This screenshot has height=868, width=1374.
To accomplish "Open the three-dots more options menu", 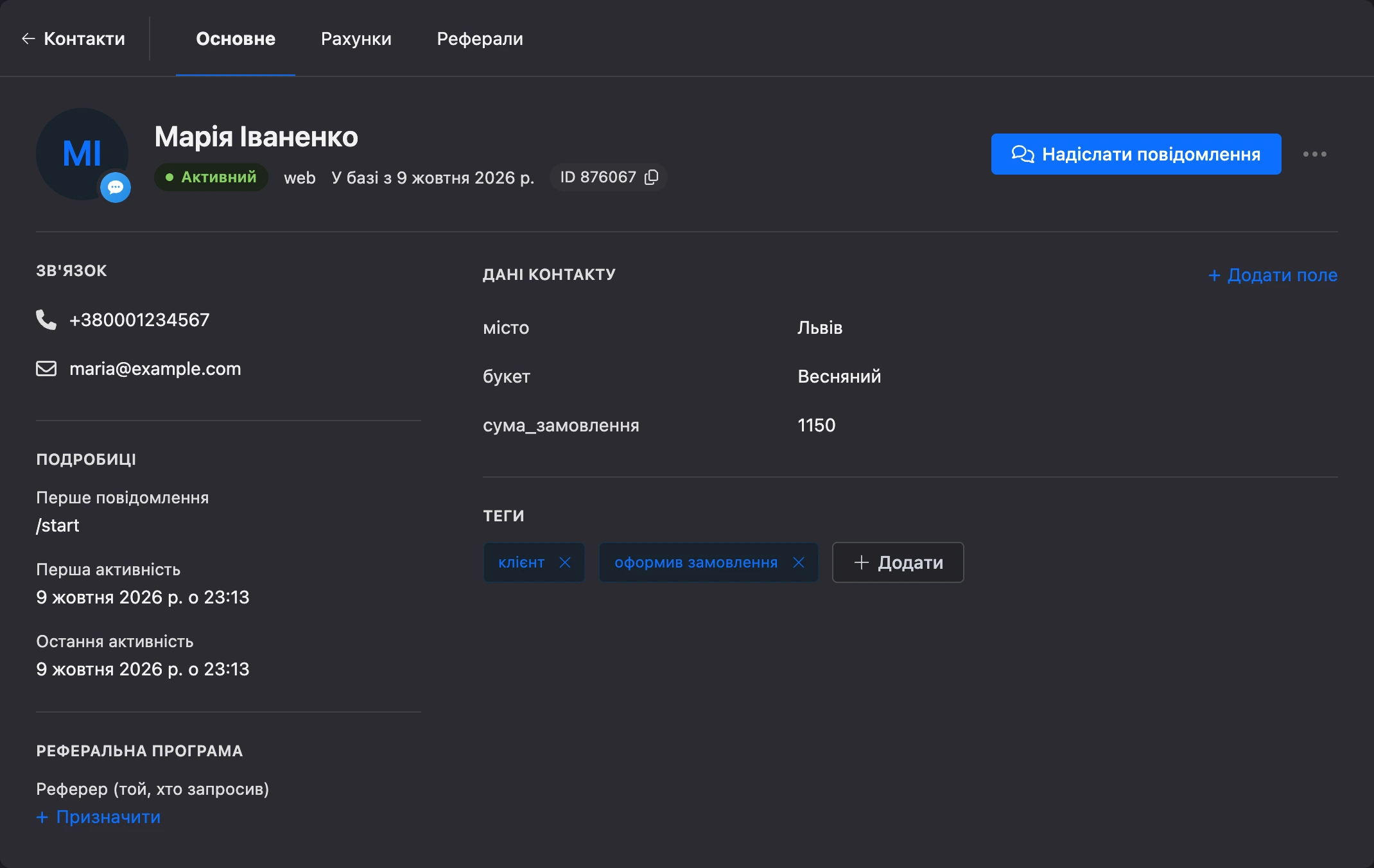I will (1314, 154).
